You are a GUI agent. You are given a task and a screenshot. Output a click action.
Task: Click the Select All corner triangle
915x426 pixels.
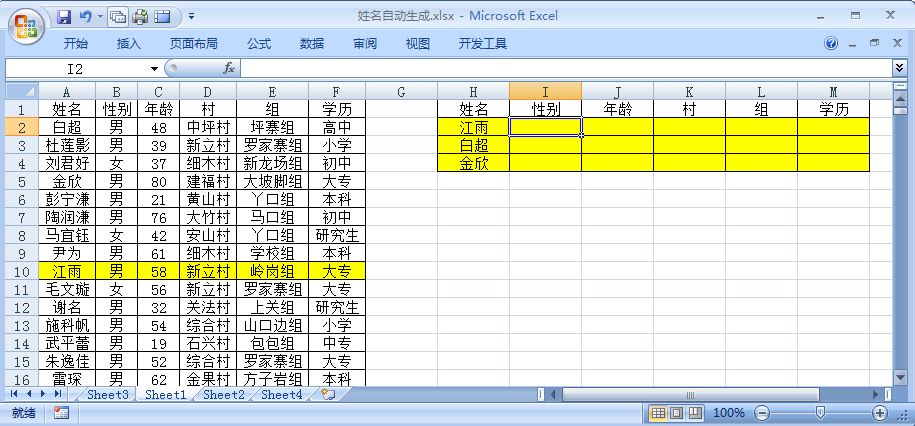(x=22, y=91)
